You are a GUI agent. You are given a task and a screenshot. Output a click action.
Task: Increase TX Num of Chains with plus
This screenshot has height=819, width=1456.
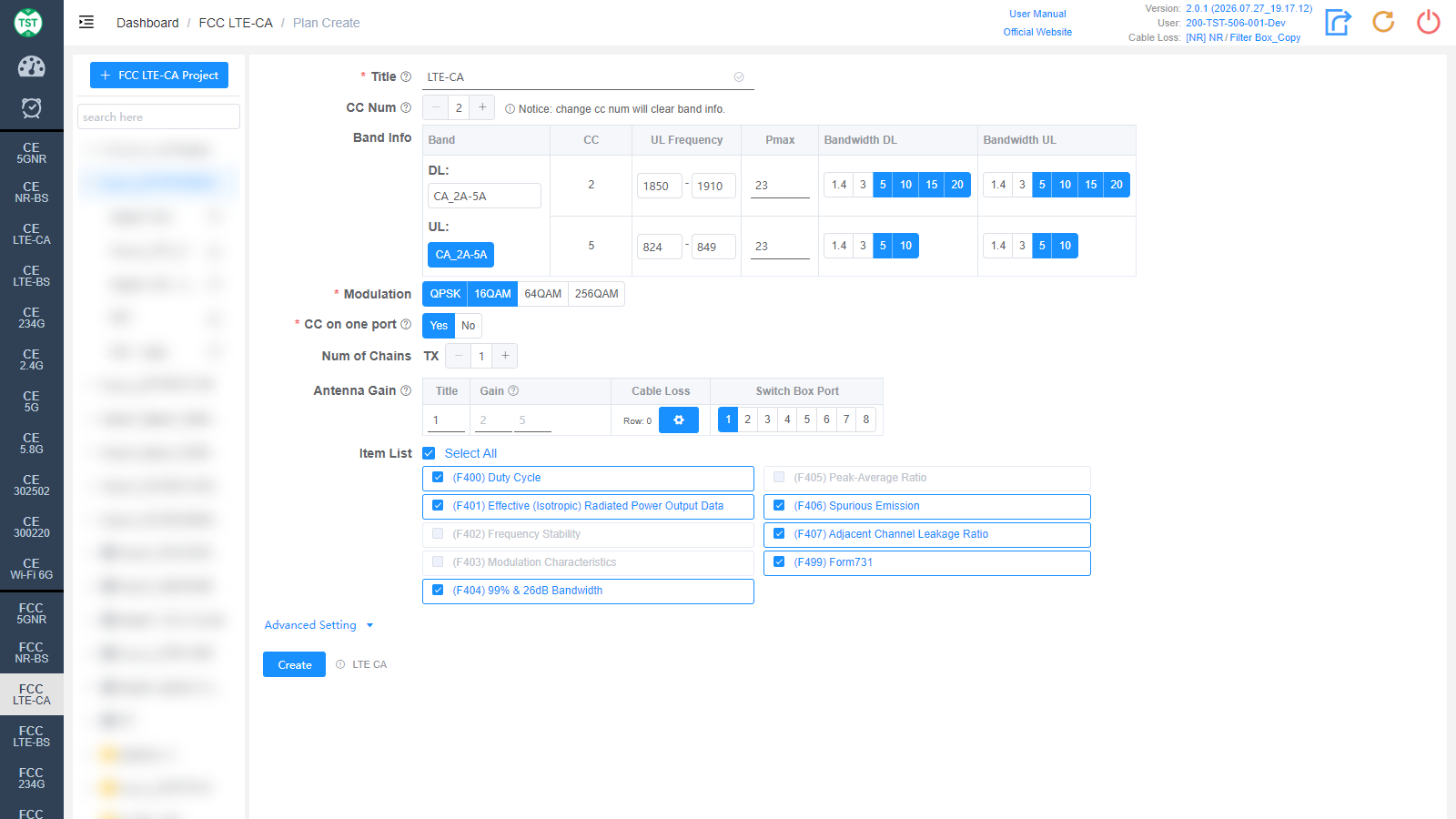click(505, 356)
